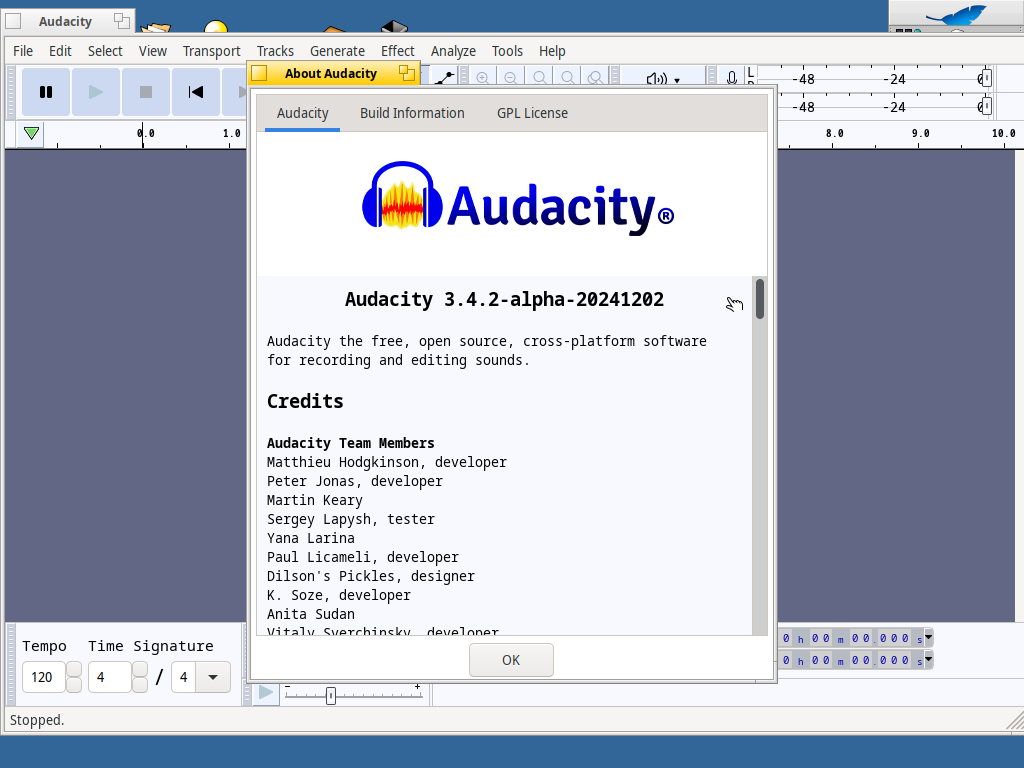1024x768 pixels.
Task: Click the green Play button in transport toolbar
Action: pos(96,92)
